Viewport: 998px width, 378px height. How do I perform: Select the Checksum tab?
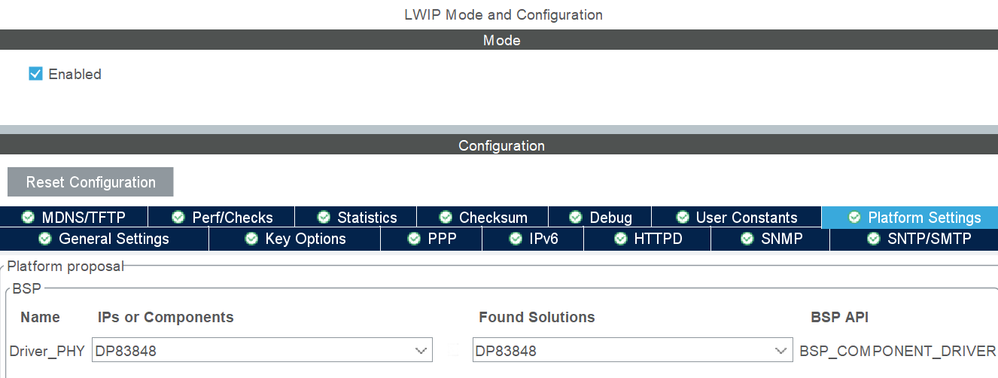(482, 217)
